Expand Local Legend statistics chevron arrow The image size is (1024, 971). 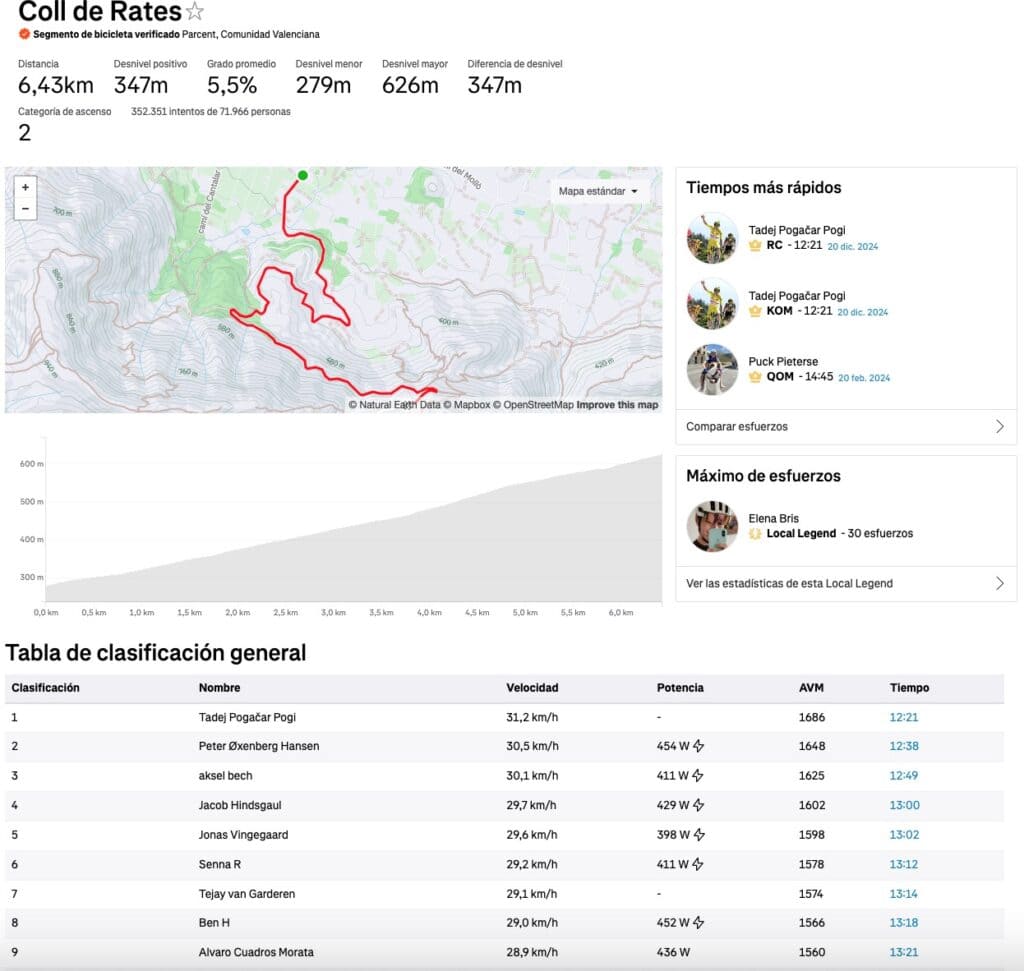(999, 583)
